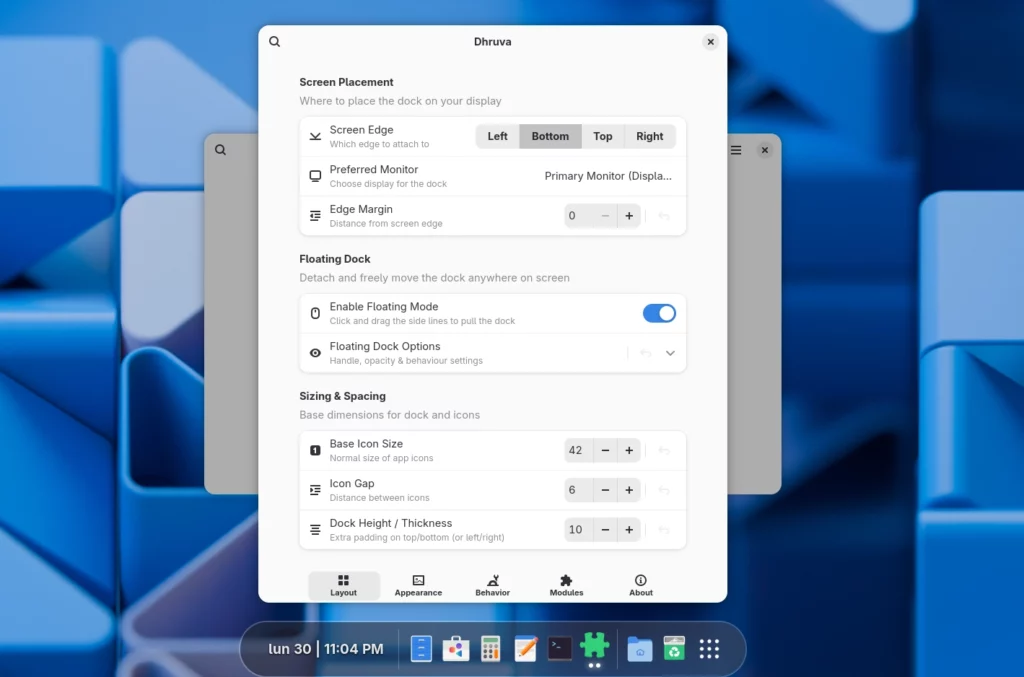1024x677 pixels.
Task: Switch to the Behavior tab
Action: point(492,586)
